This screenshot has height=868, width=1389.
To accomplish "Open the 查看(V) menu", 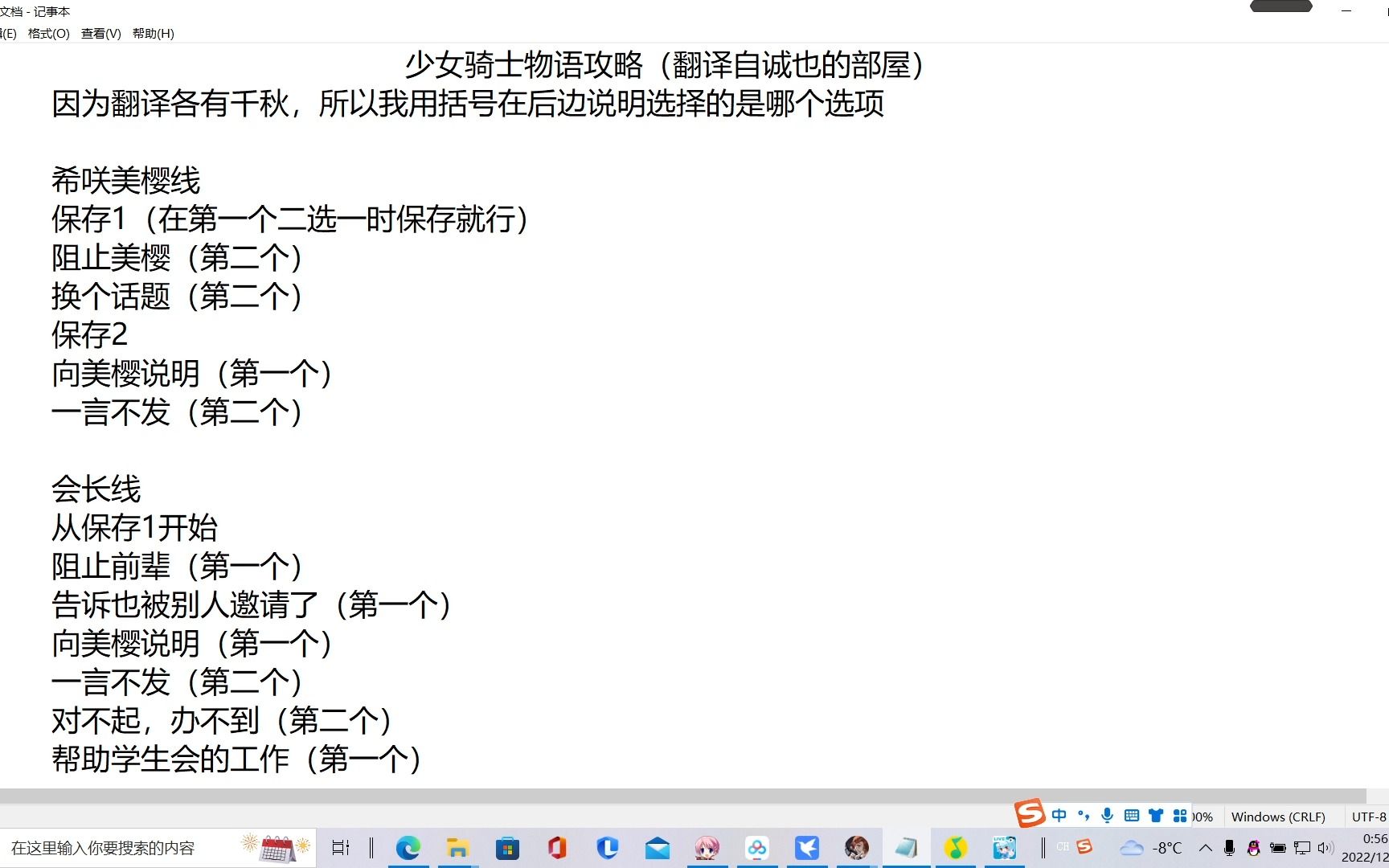I will pyautogui.click(x=100, y=33).
